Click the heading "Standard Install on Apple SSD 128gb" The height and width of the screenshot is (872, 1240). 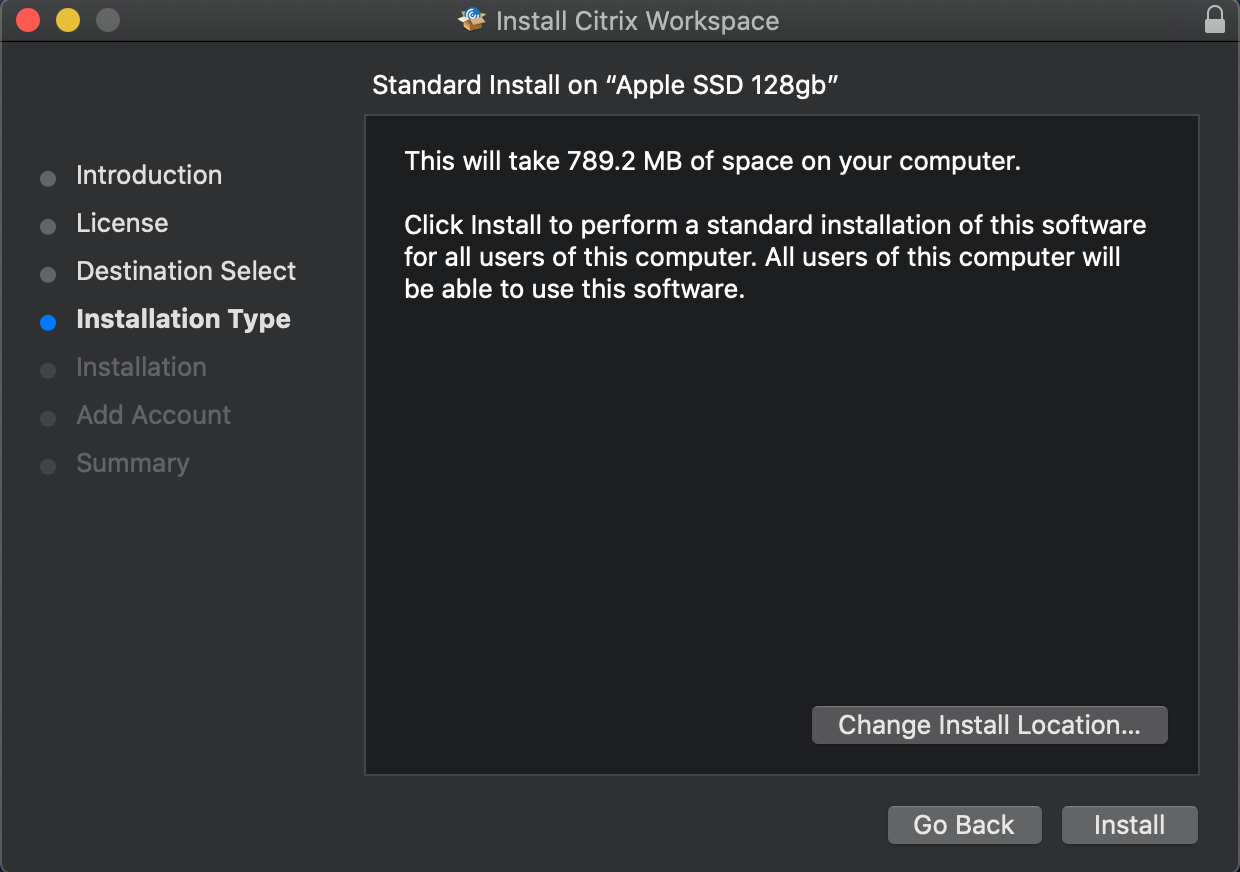[605, 85]
